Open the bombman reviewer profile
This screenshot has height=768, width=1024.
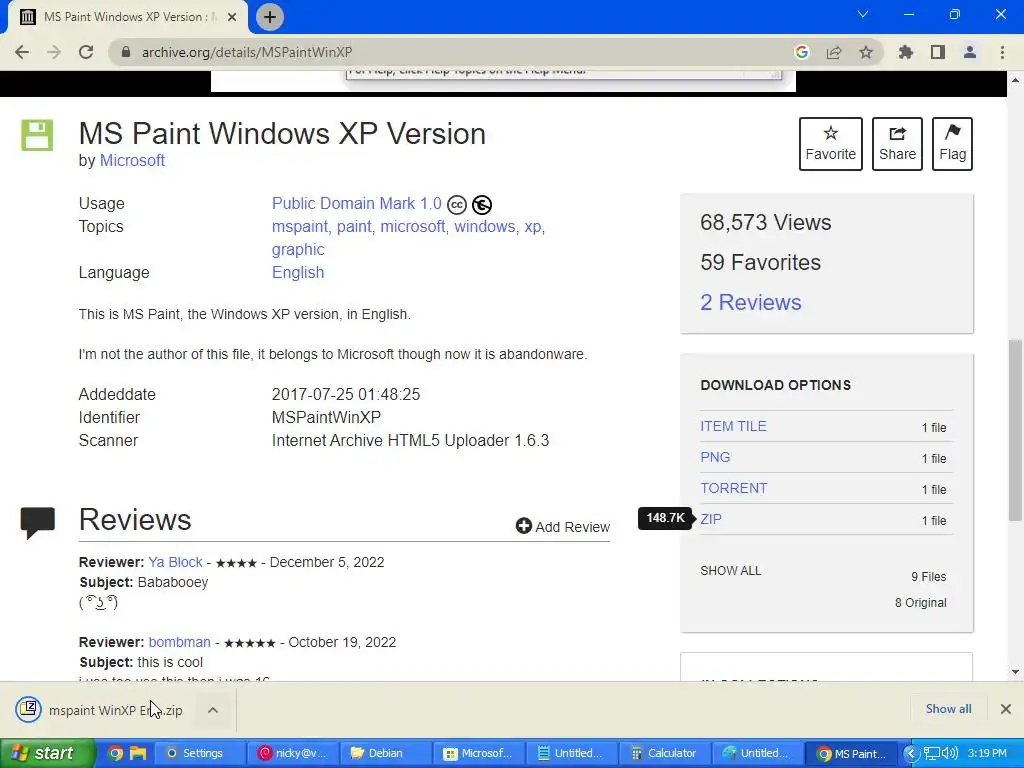[x=180, y=642]
